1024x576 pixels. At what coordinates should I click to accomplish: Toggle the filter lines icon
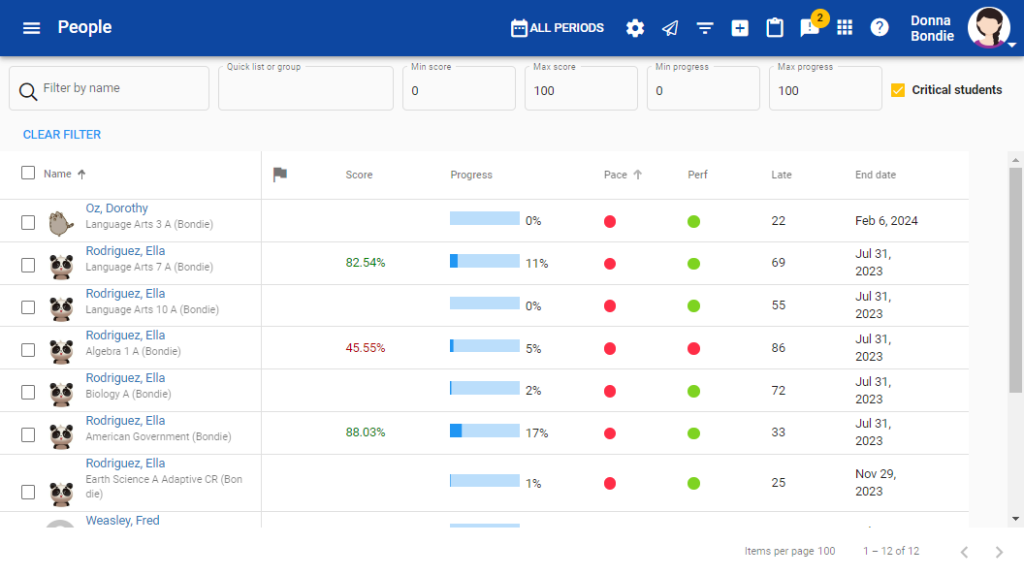click(x=705, y=28)
